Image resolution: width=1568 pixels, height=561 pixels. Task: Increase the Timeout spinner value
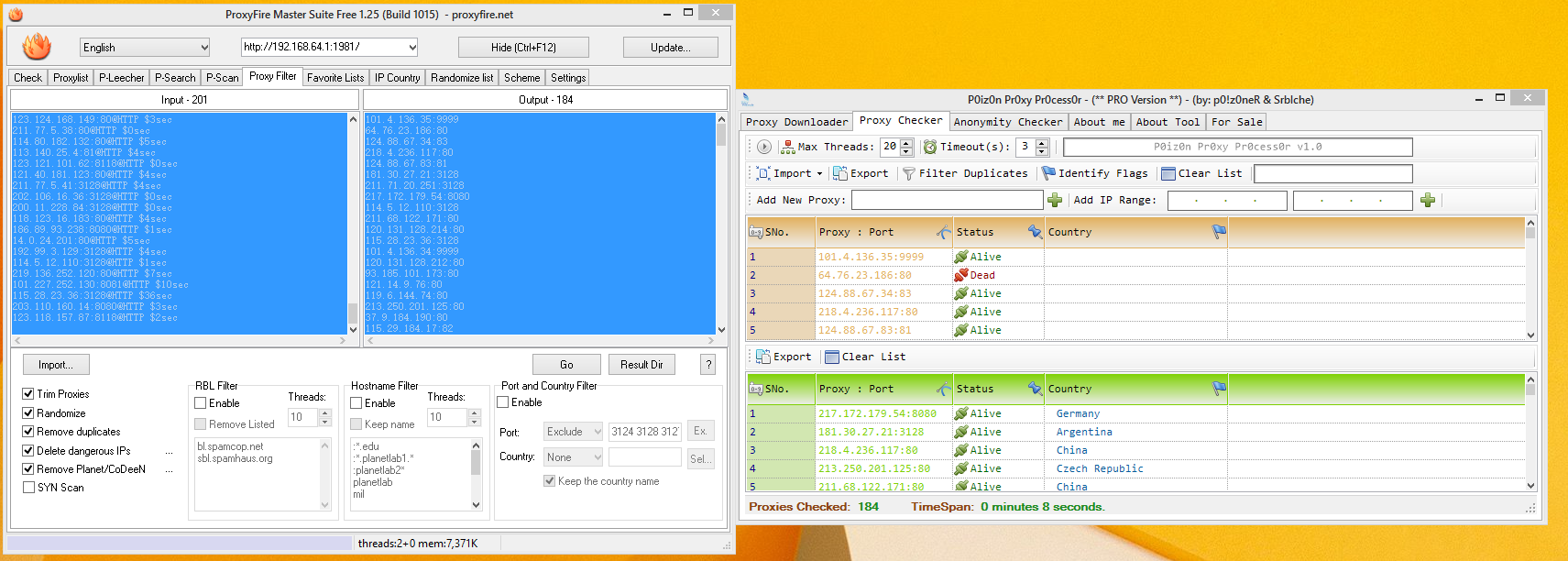[1042, 143]
